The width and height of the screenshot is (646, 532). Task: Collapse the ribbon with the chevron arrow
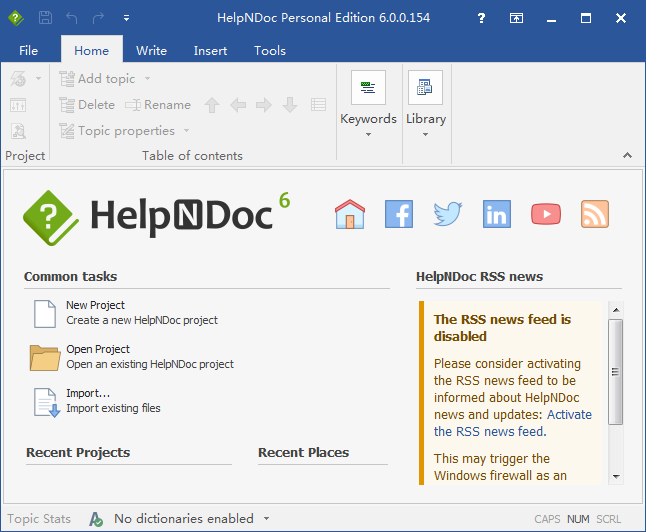(627, 155)
